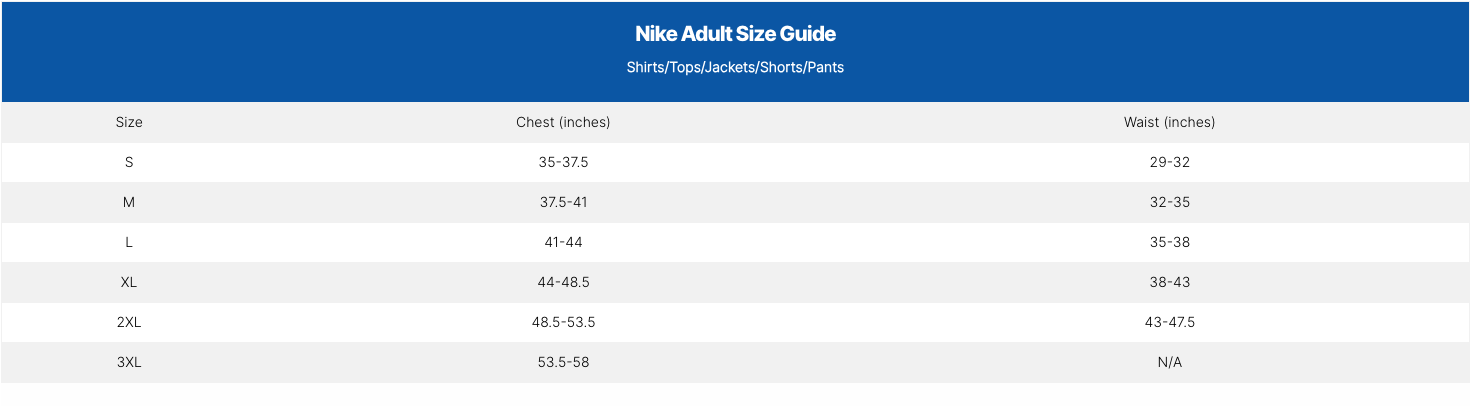This screenshot has height=406, width=1482.
Task: Click chest value 53.5-58
Action: pos(563,362)
